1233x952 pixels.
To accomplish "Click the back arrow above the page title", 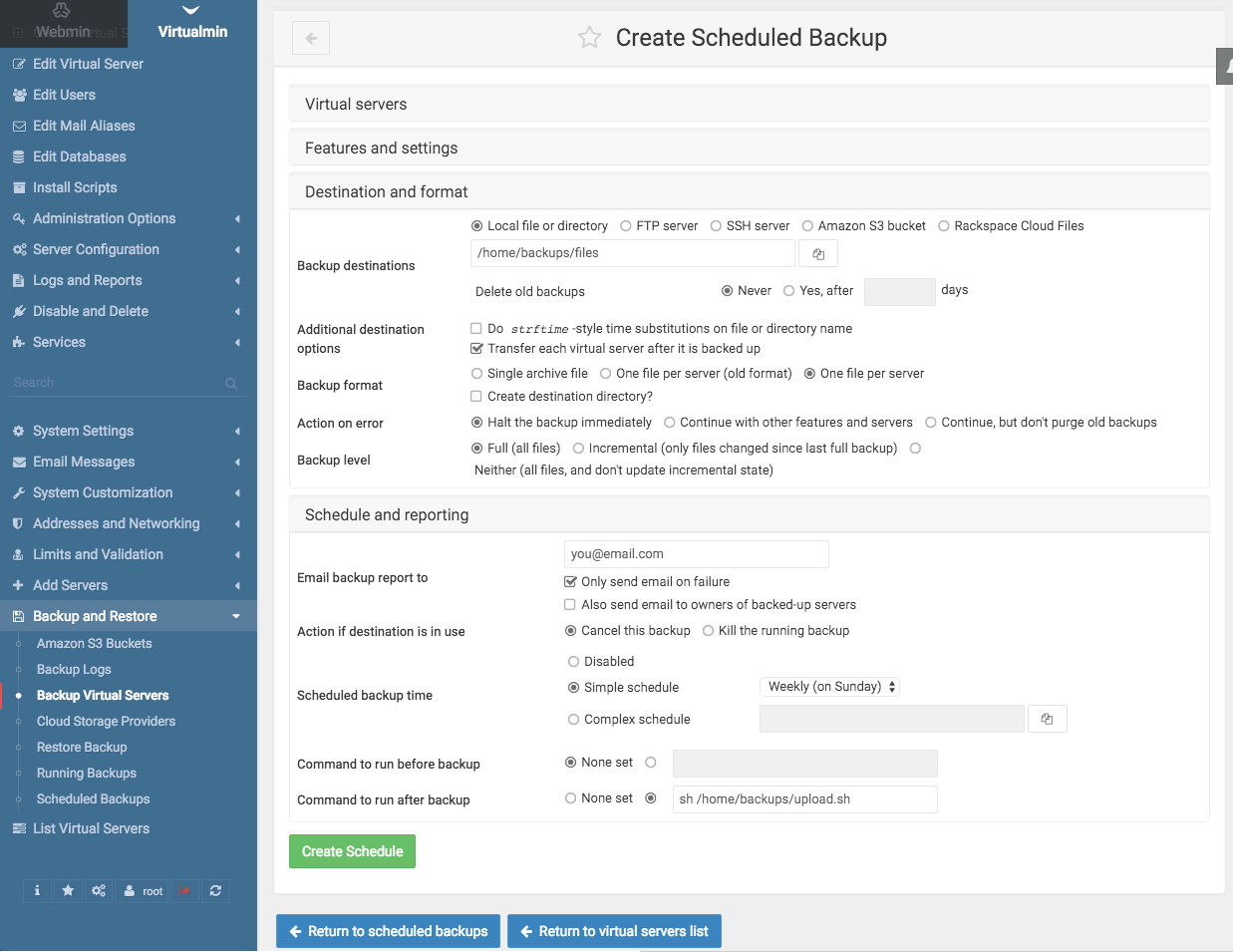I will click(x=310, y=37).
